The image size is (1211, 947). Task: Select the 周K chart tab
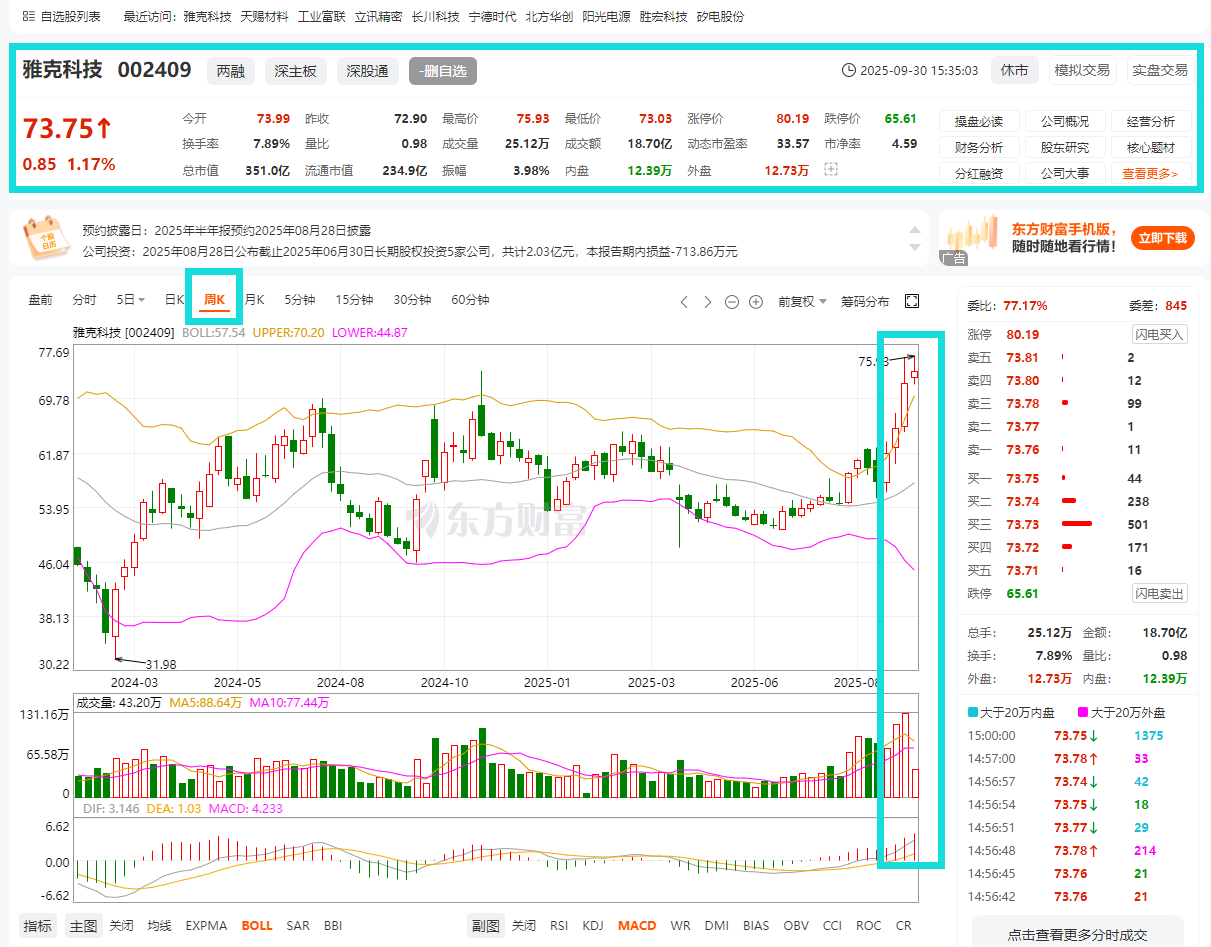click(215, 300)
